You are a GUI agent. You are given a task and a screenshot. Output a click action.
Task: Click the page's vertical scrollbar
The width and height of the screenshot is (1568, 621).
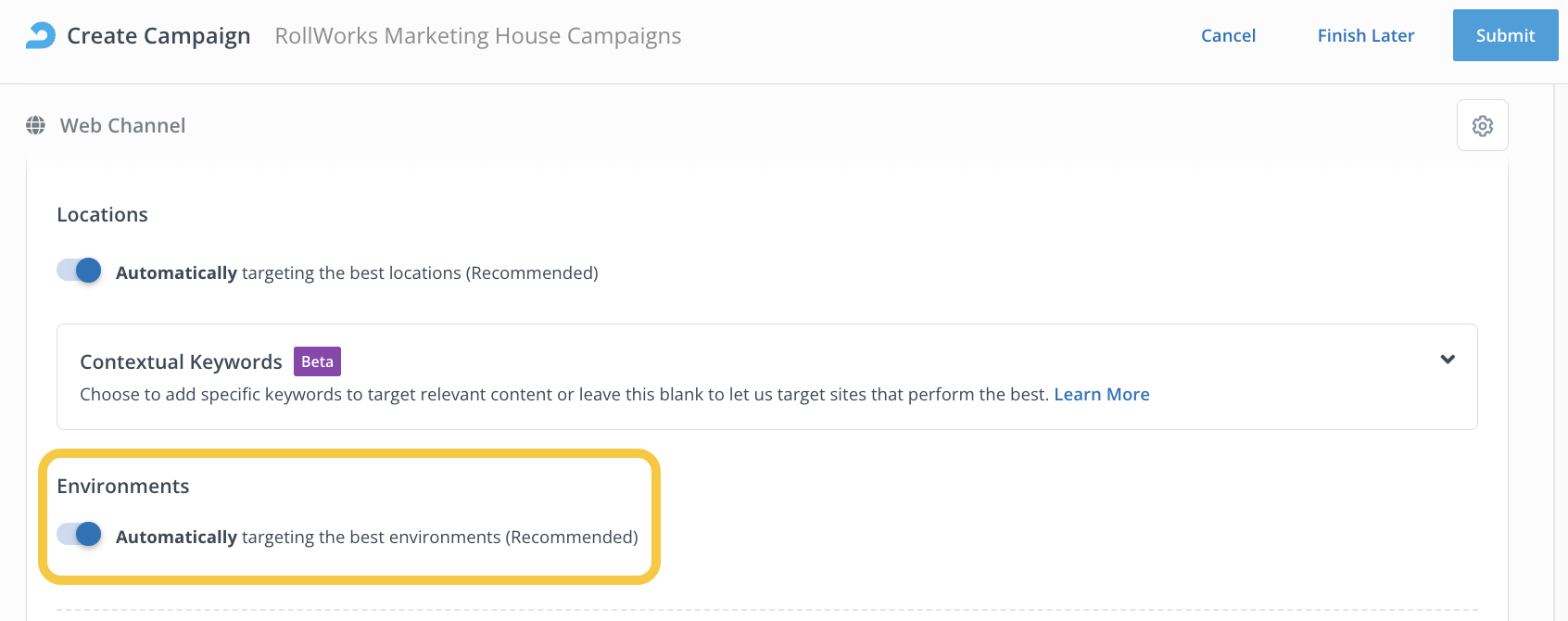[1561, 352]
